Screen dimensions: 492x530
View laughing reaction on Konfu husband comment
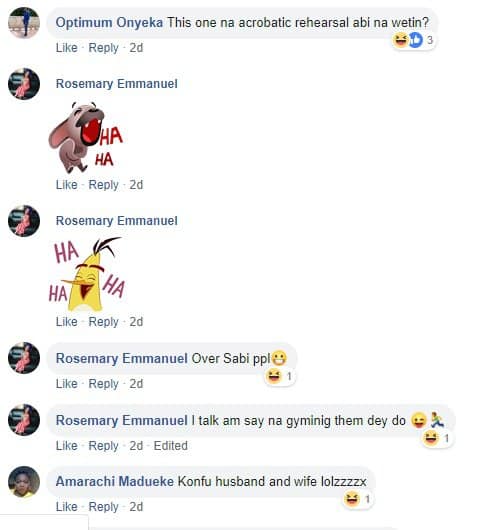pos(358,499)
